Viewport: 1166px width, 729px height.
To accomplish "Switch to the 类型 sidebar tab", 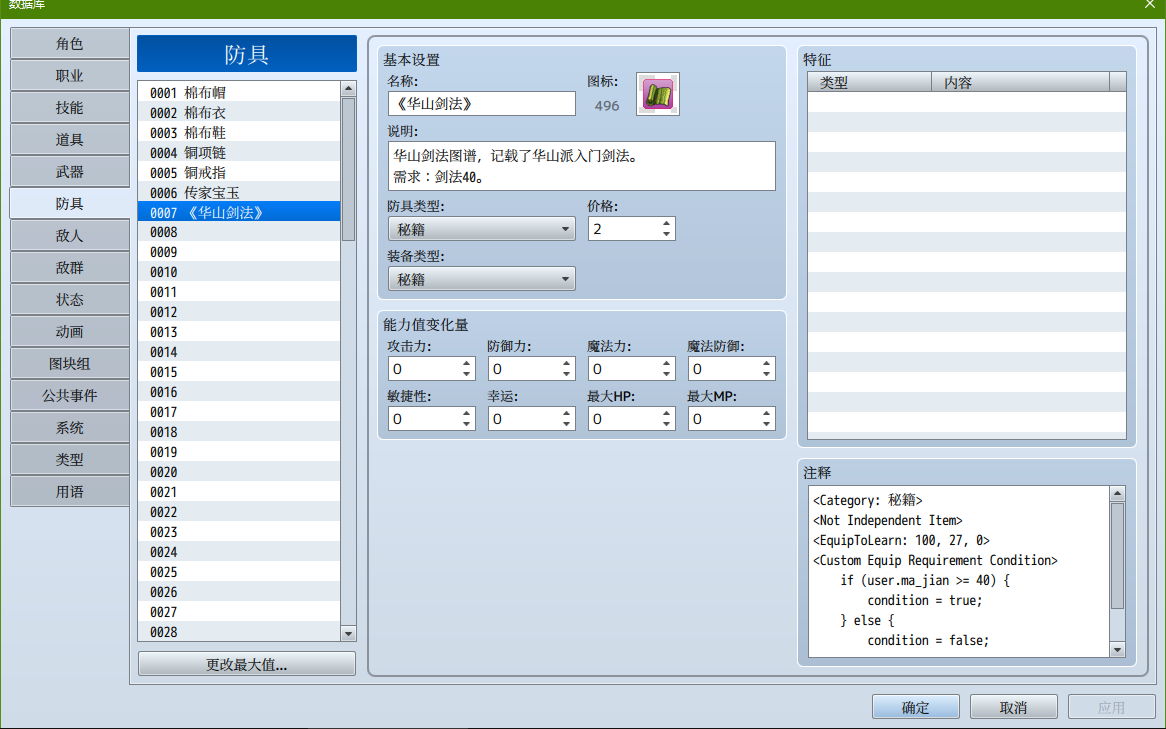I will tap(70, 460).
